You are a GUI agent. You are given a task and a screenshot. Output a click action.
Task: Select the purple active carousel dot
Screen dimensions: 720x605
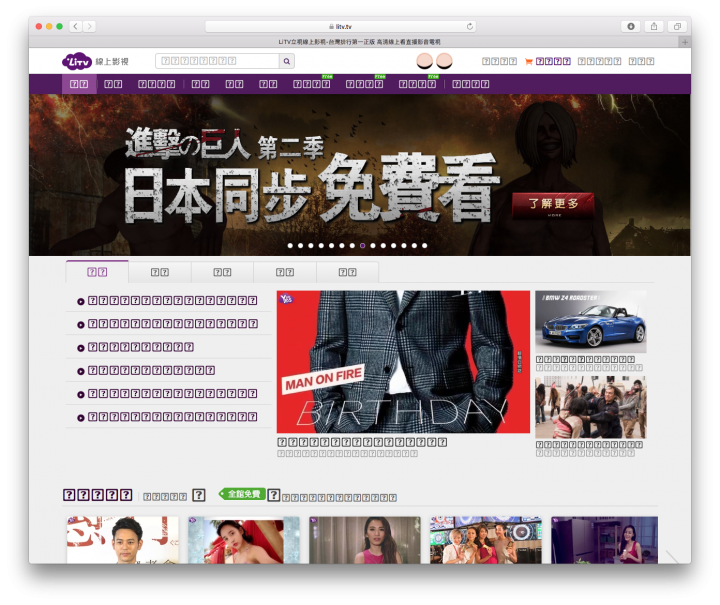[362, 246]
